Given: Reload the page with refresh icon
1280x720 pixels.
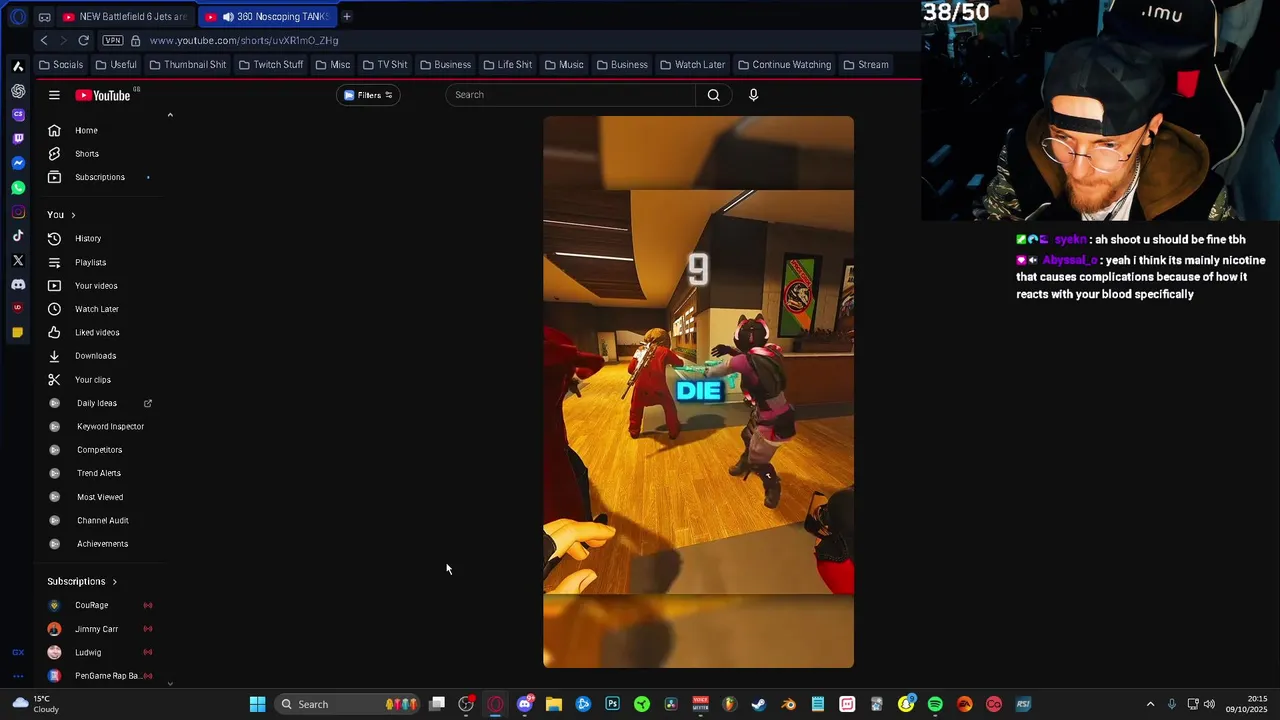Looking at the screenshot, I should (x=84, y=40).
